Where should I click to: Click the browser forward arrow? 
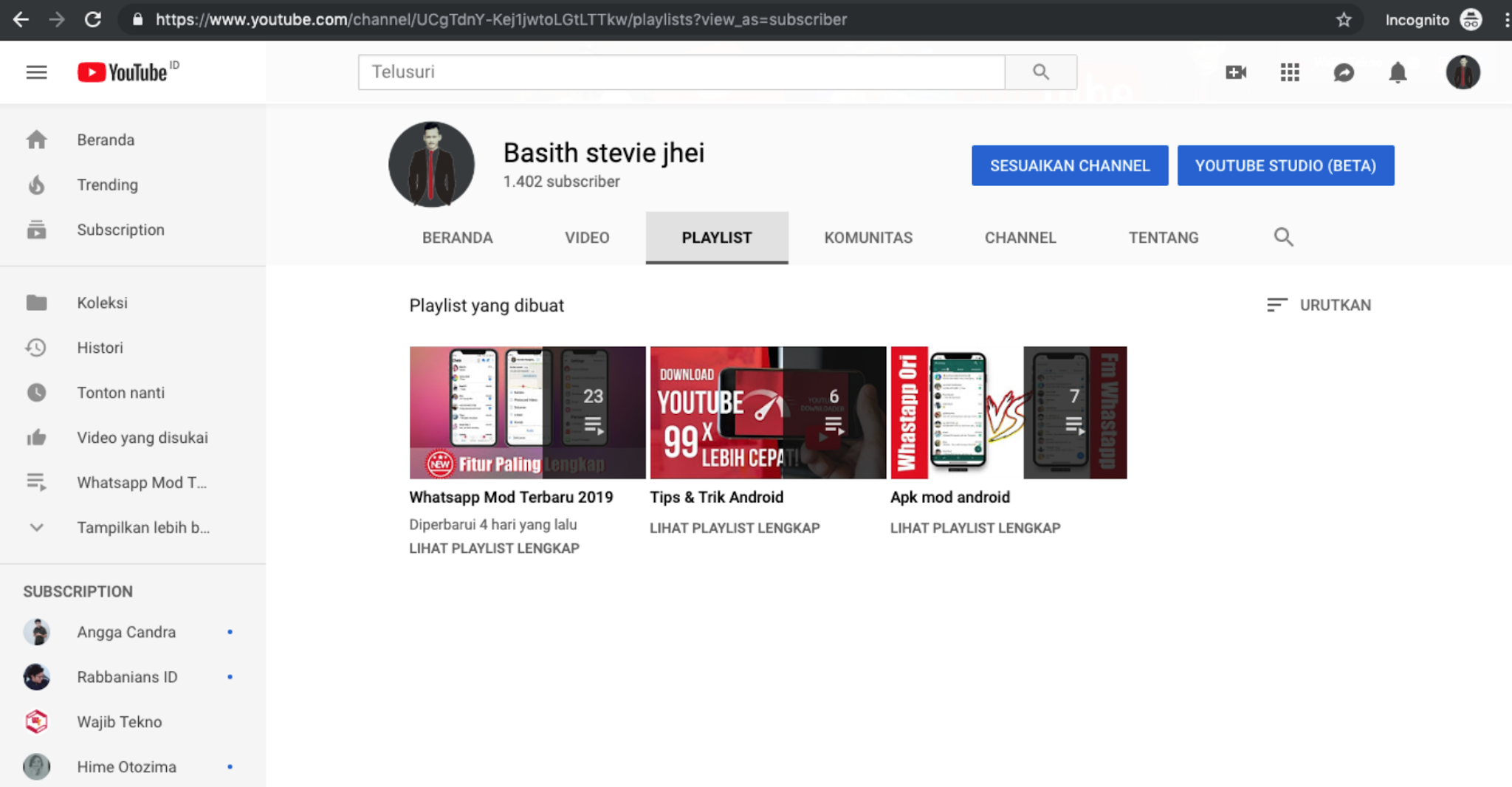(x=56, y=20)
